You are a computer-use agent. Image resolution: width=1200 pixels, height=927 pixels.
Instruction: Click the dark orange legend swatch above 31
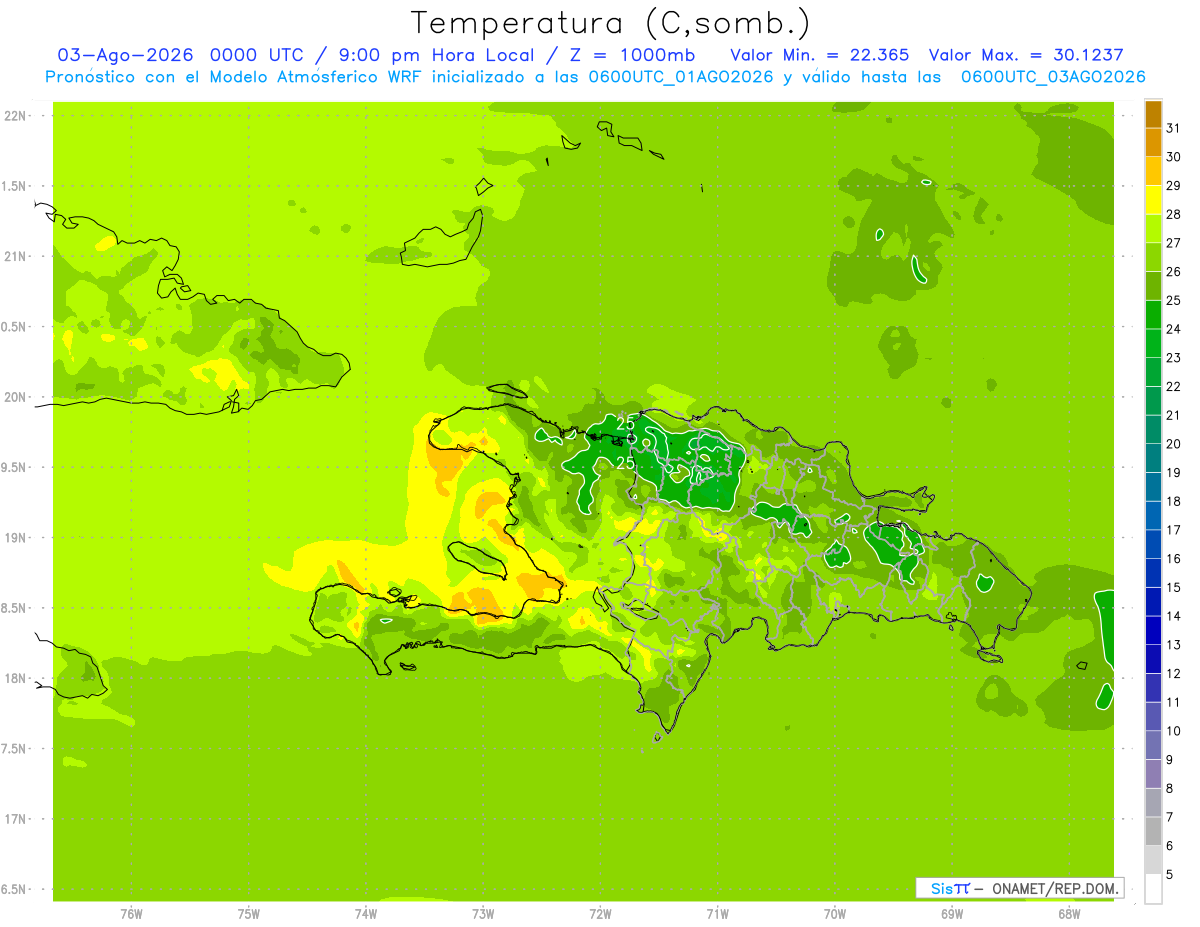coord(1153,115)
